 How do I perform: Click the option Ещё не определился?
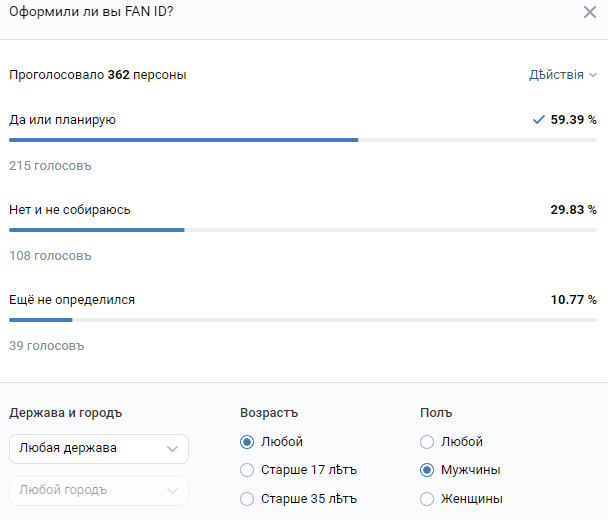(x=72, y=300)
